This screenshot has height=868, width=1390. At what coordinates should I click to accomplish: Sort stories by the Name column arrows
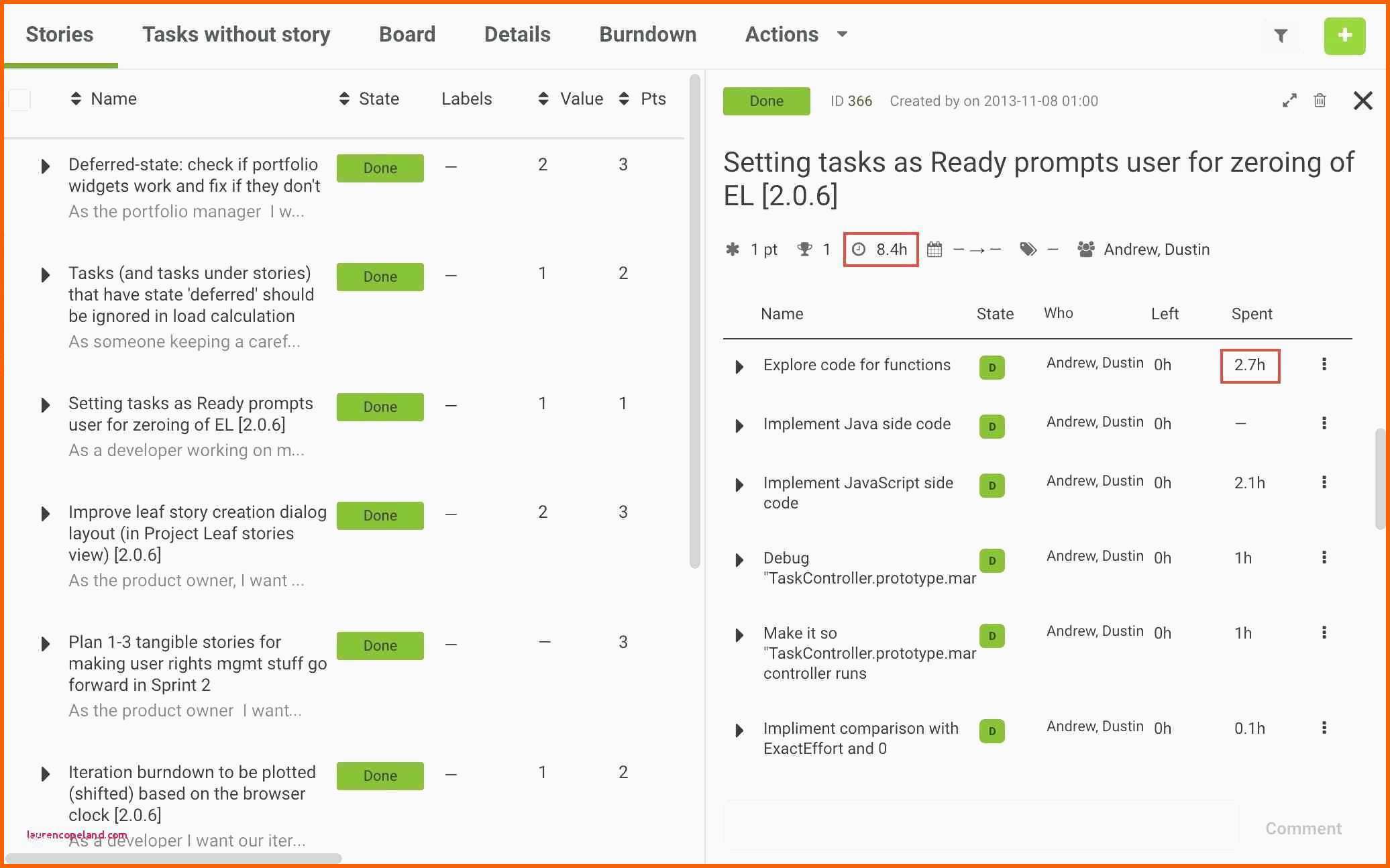point(76,99)
